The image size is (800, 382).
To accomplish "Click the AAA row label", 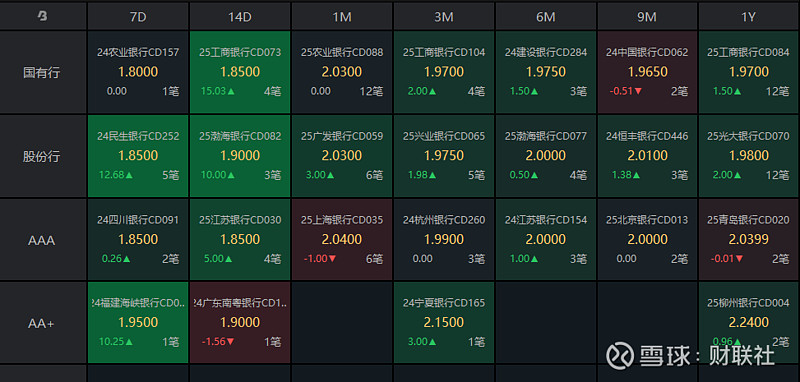I will tap(42, 240).
